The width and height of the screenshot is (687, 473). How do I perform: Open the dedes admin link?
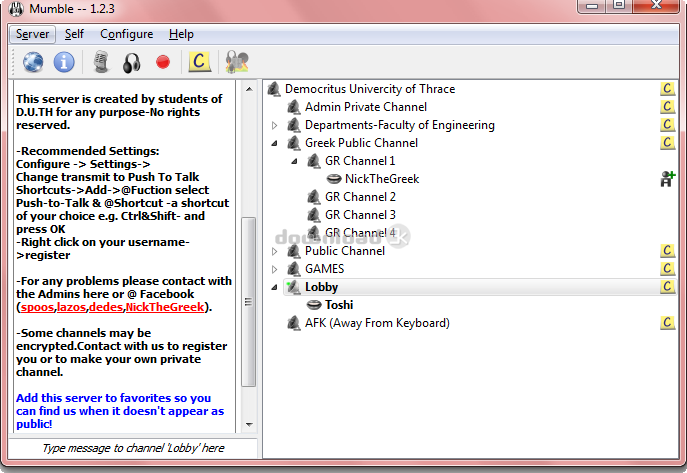106,307
